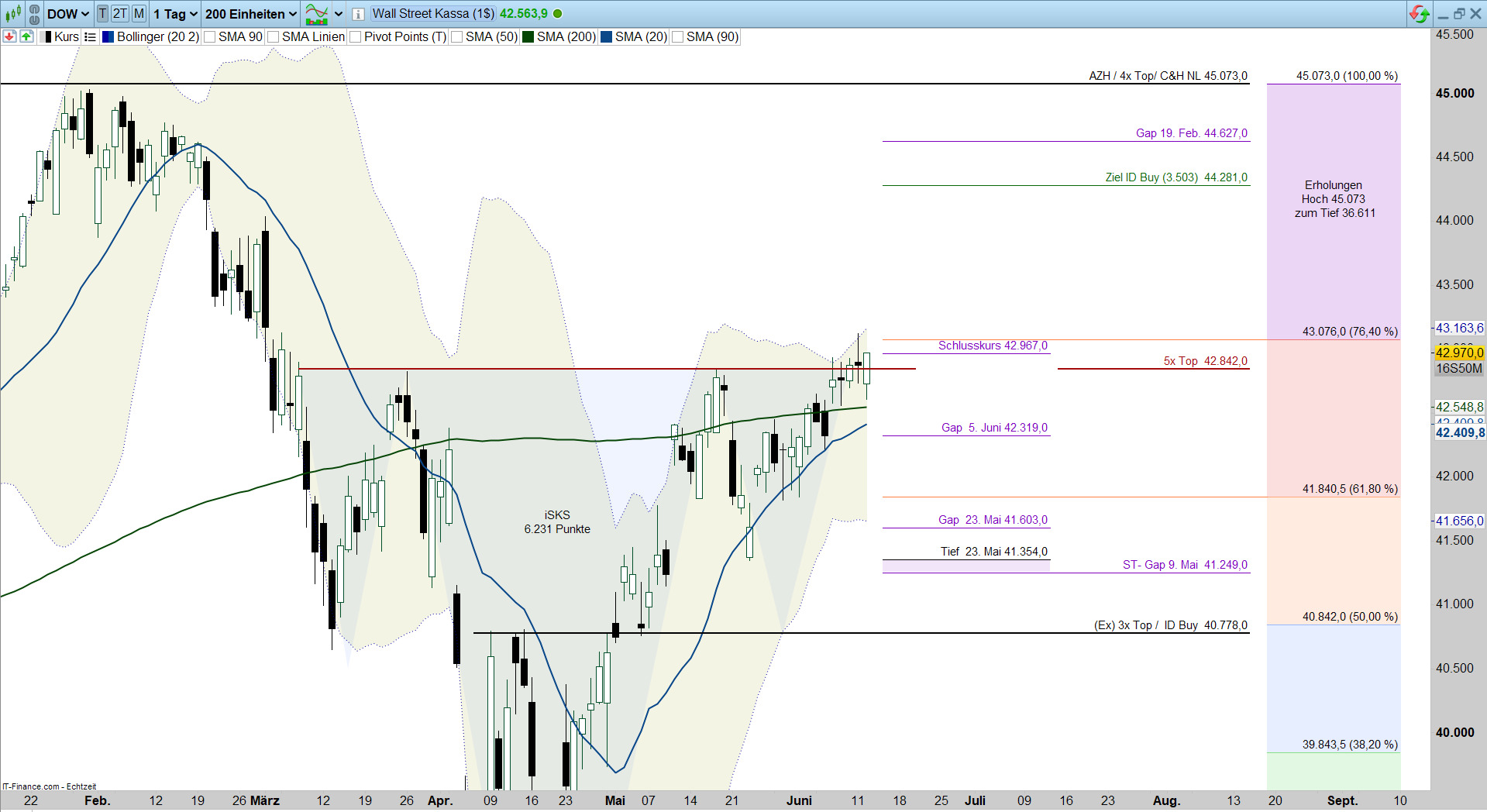Restore down the chart window

tap(1459, 14)
